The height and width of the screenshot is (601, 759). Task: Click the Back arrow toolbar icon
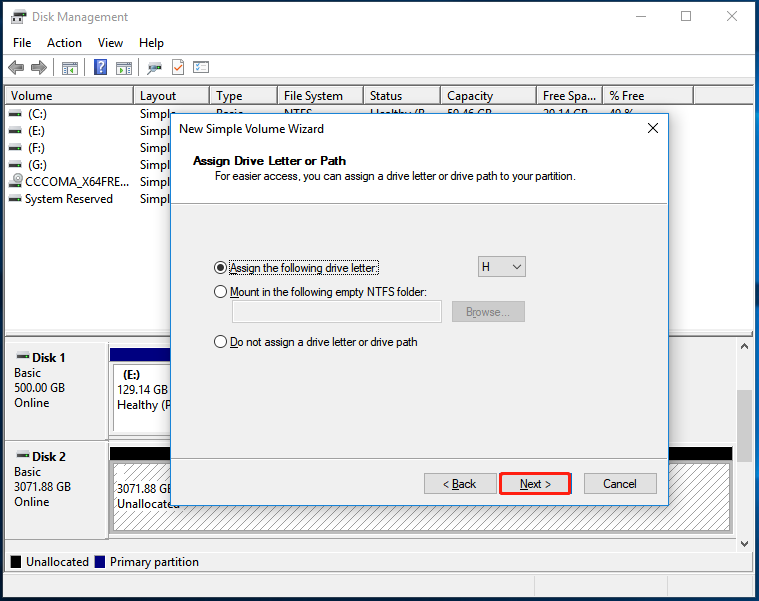pyautogui.click(x=16, y=67)
